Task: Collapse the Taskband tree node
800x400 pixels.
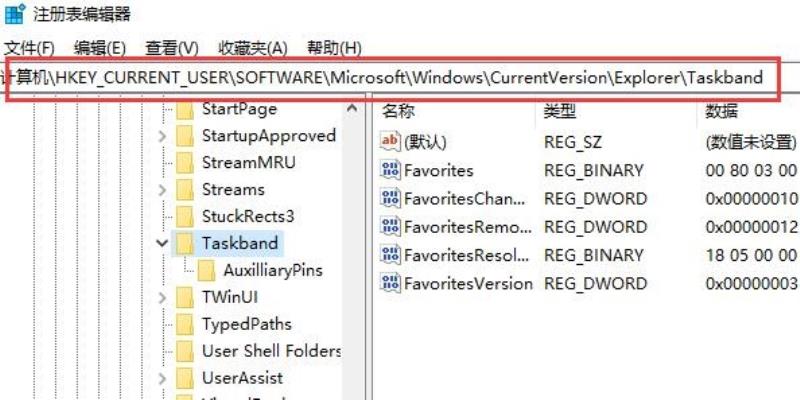Action: tap(162, 243)
